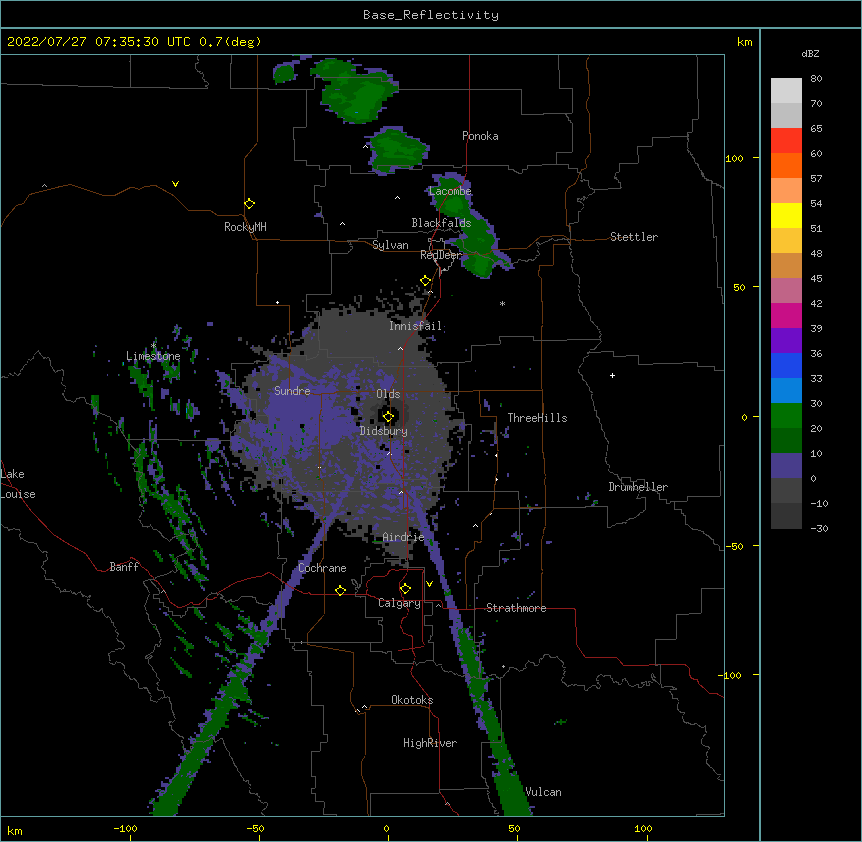Click the km unit label at the bottom left
862x842 pixels.
point(15,831)
